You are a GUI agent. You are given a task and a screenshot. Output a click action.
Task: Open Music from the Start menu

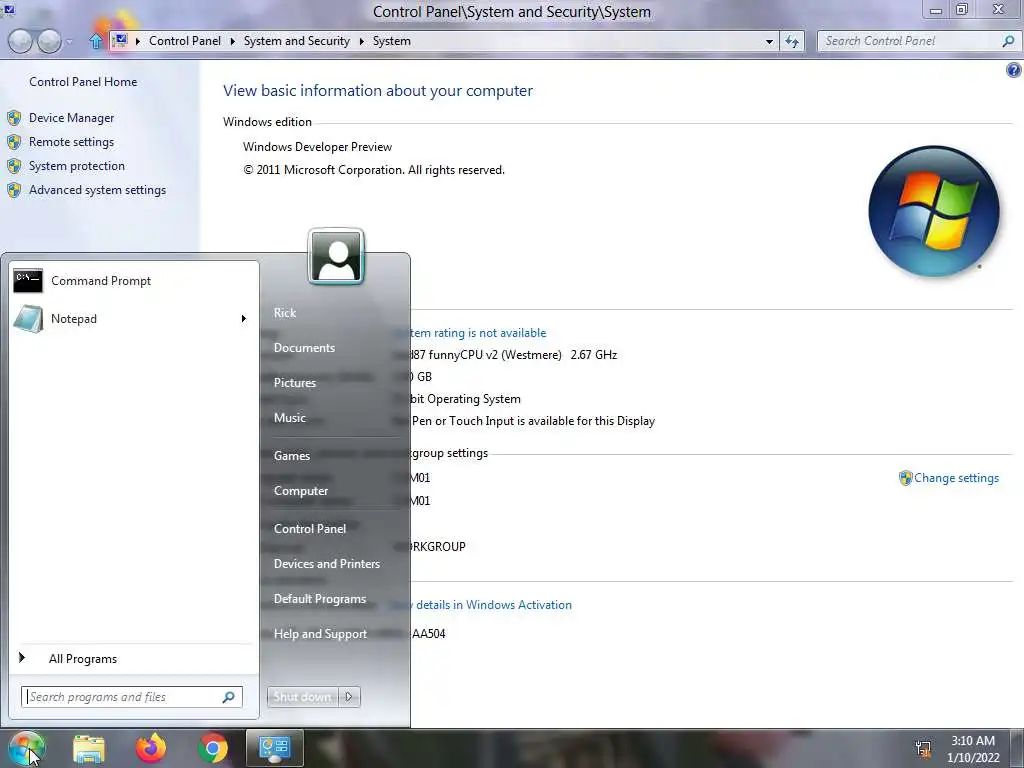(x=289, y=418)
